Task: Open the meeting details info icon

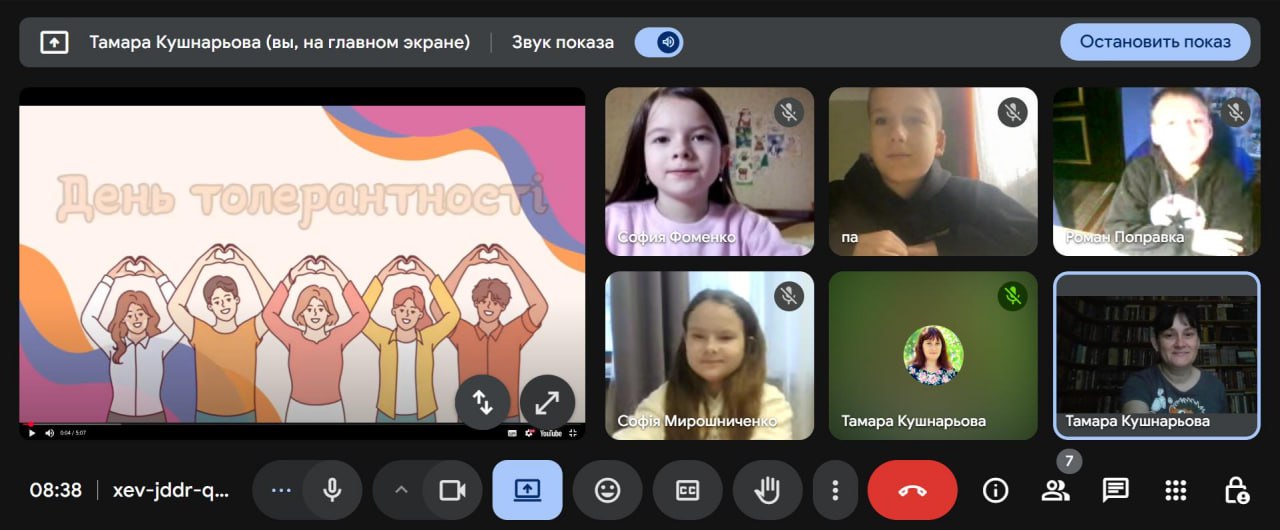Action: (x=995, y=490)
